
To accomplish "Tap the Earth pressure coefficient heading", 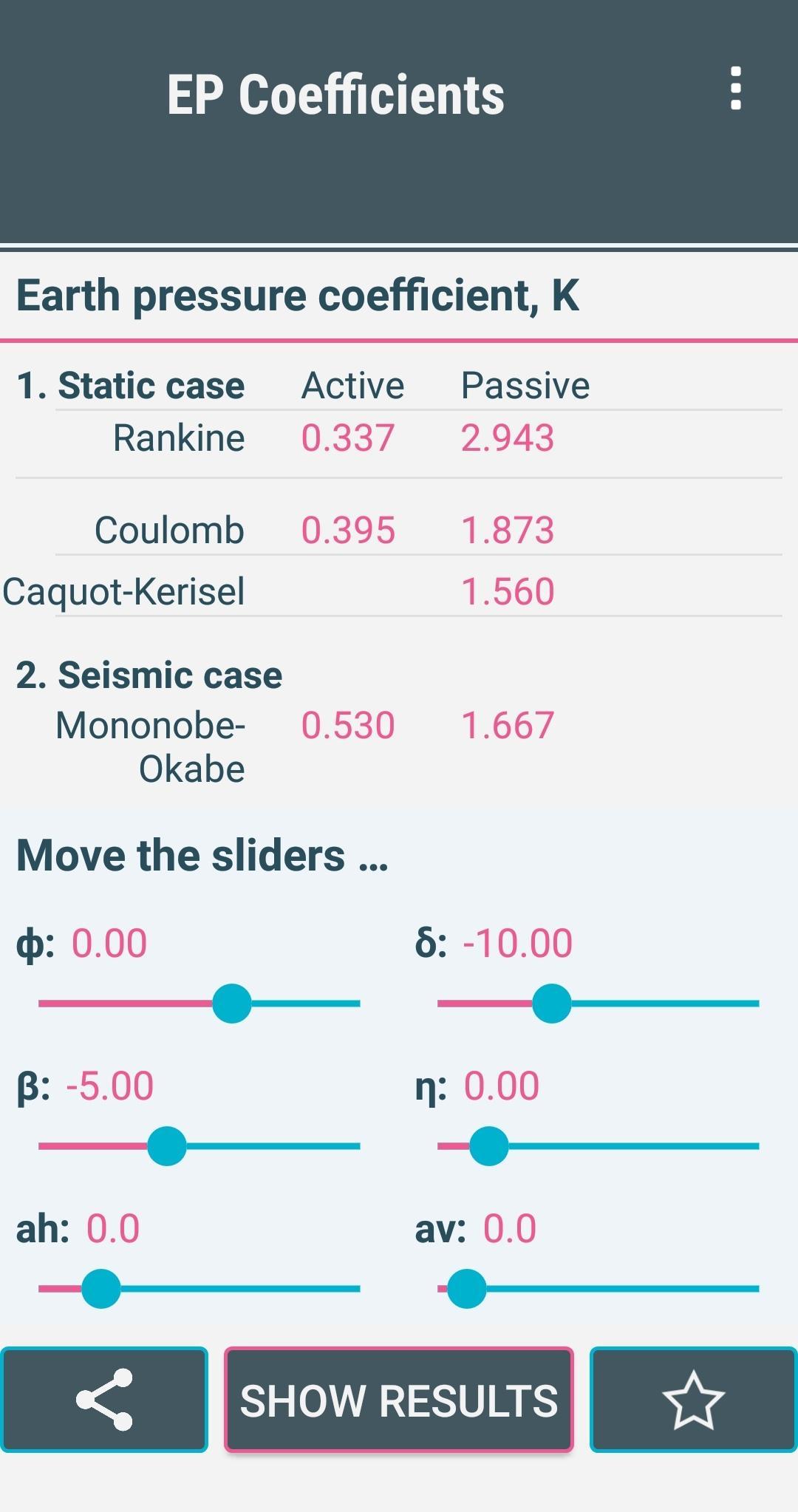I will click(x=298, y=296).
